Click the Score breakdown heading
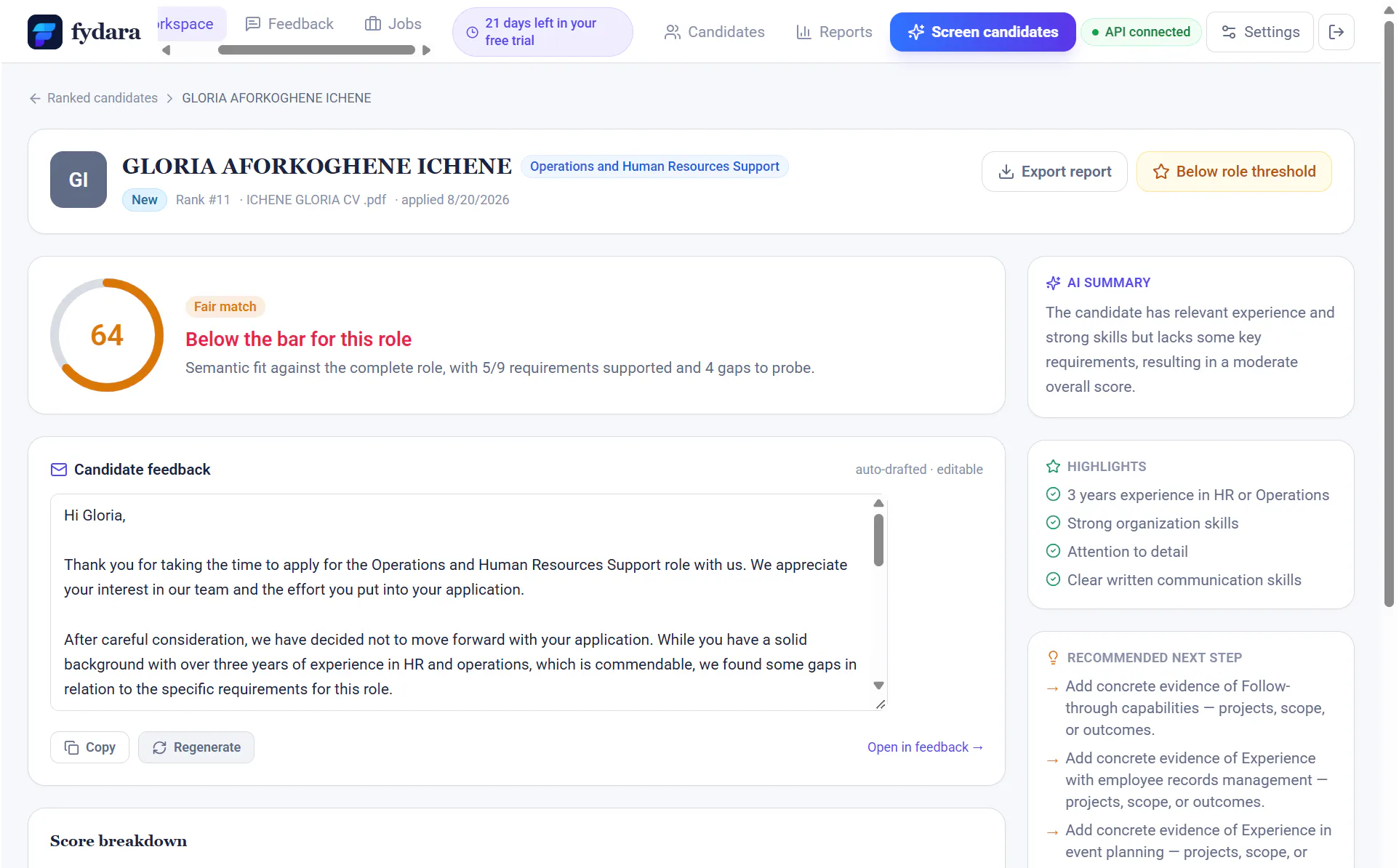 coord(119,841)
